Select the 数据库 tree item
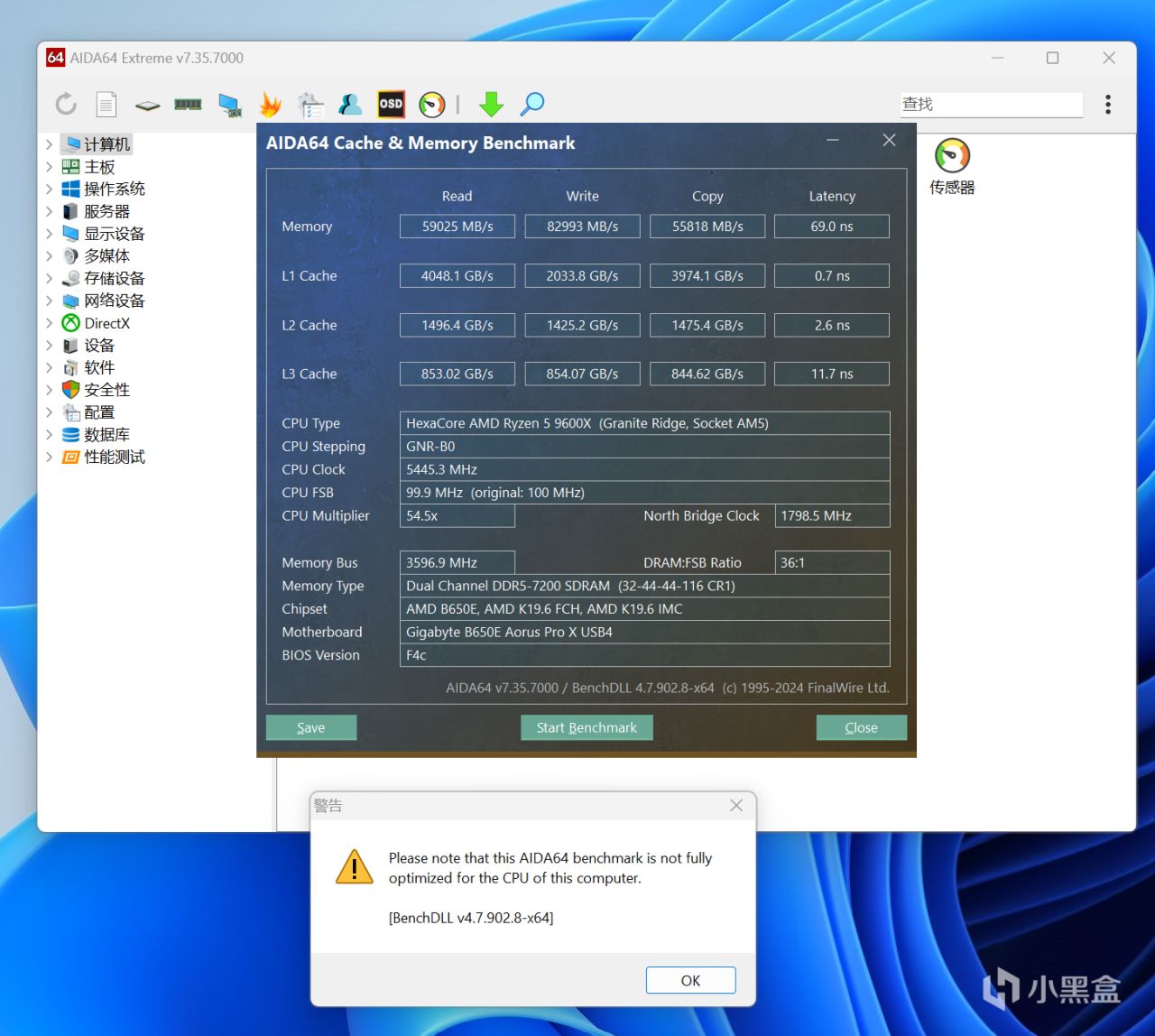Screen dimensions: 1155x1036 (x=96, y=434)
